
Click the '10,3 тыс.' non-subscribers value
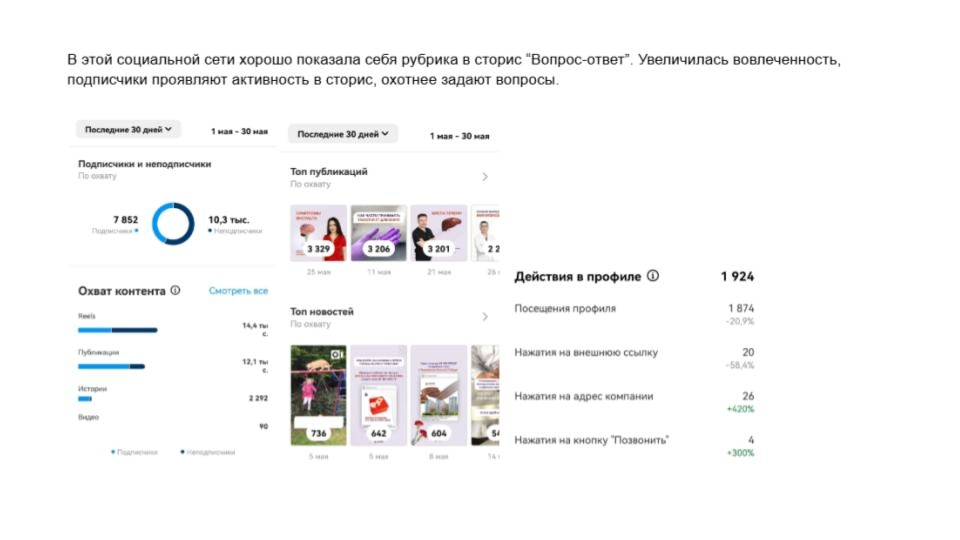tap(228, 219)
